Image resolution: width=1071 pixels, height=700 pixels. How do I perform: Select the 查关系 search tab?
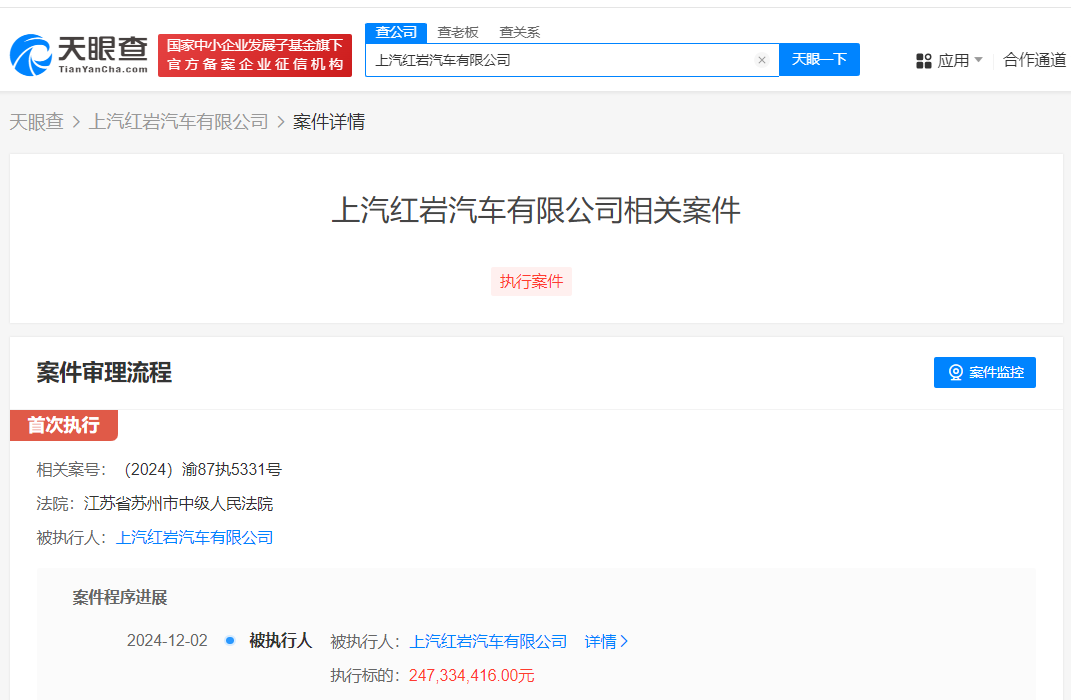point(519,32)
